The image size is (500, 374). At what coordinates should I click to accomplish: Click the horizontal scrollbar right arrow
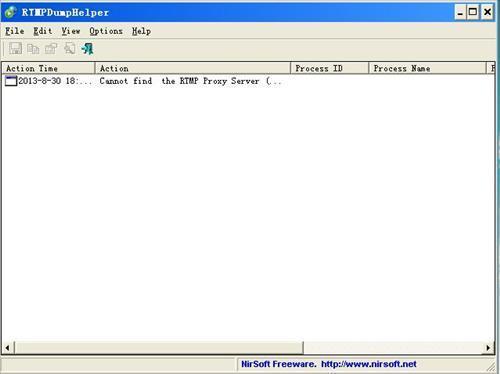point(488,348)
